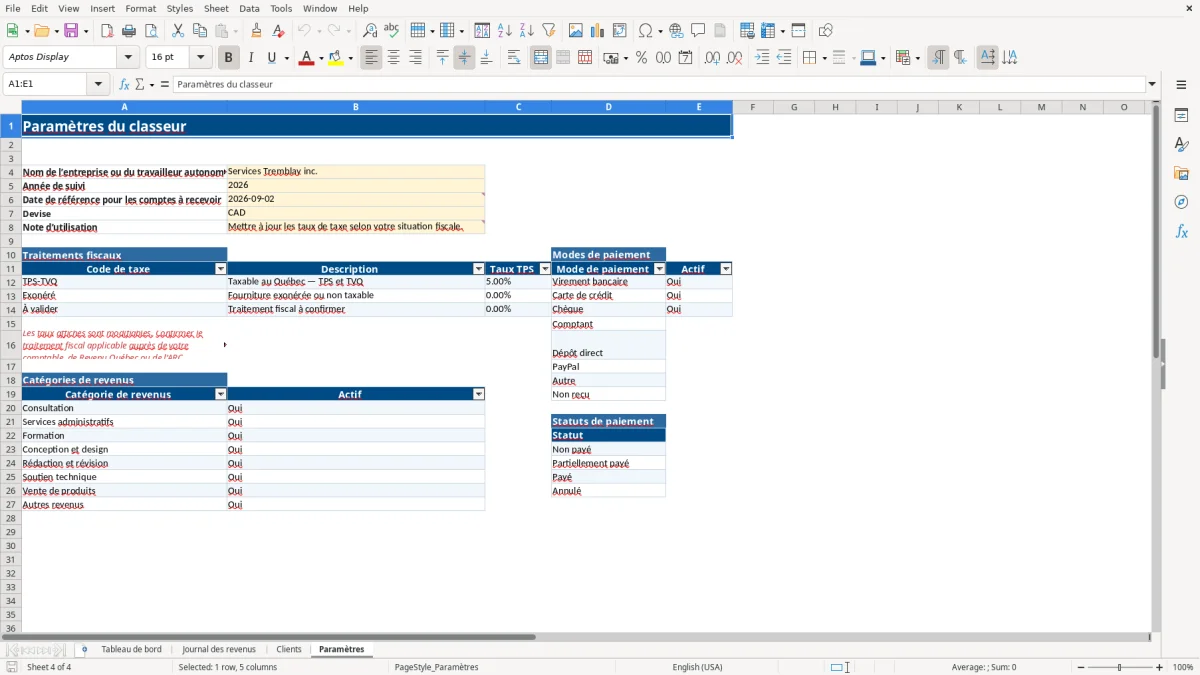
Task: Click the formula bar input line
Action: coord(659,85)
